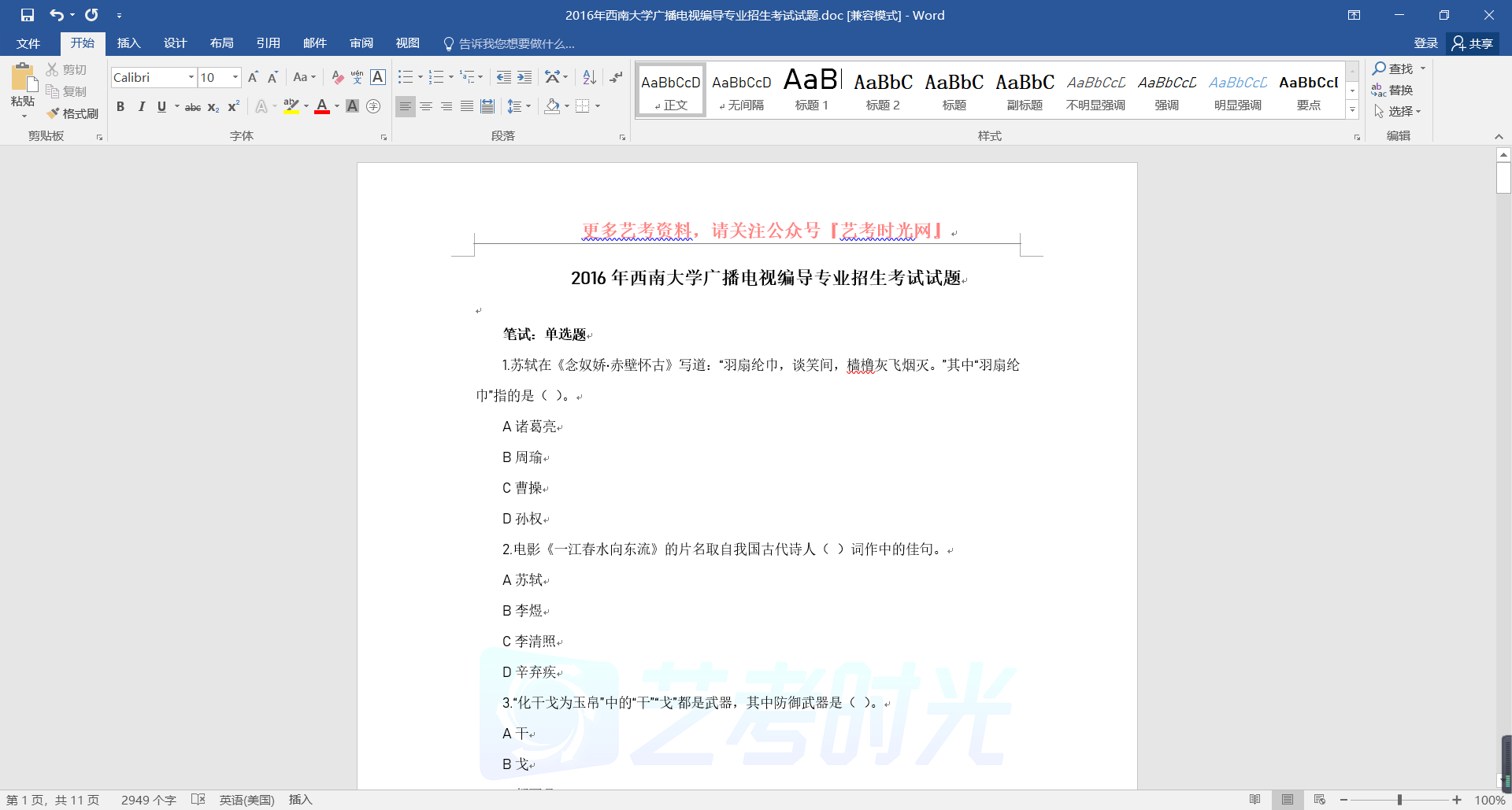Click the 告诉我您想要做什么 search box
Screen dimensions: 1512x810
click(516, 43)
